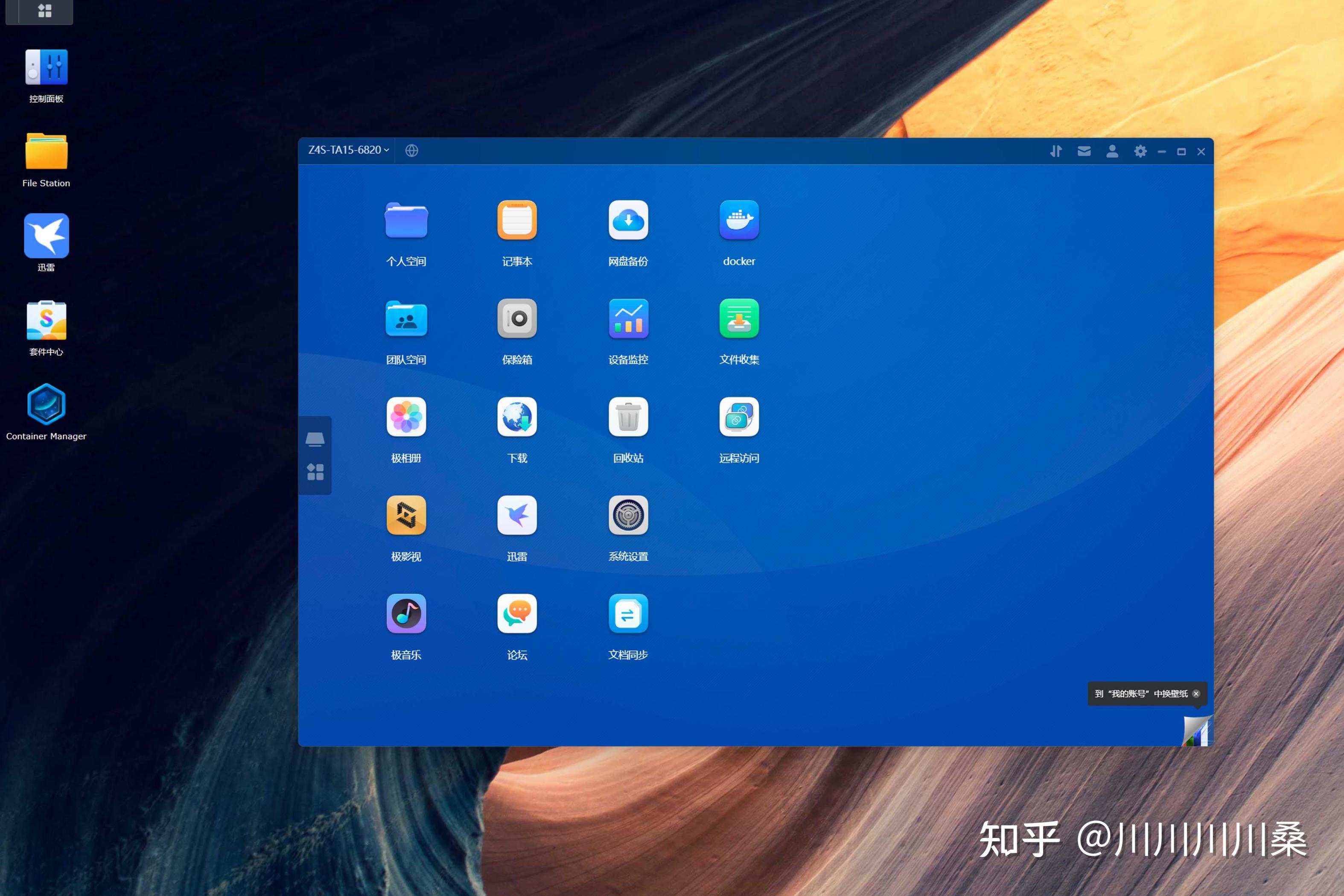Image resolution: width=1344 pixels, height=896 pixels.
Task: Open Container Manager on the desktop
Action: (46, 405)
